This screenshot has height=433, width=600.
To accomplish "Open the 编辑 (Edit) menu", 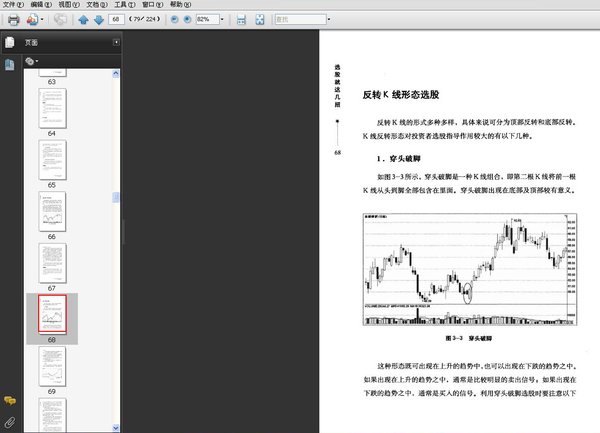I will point(41,5).
